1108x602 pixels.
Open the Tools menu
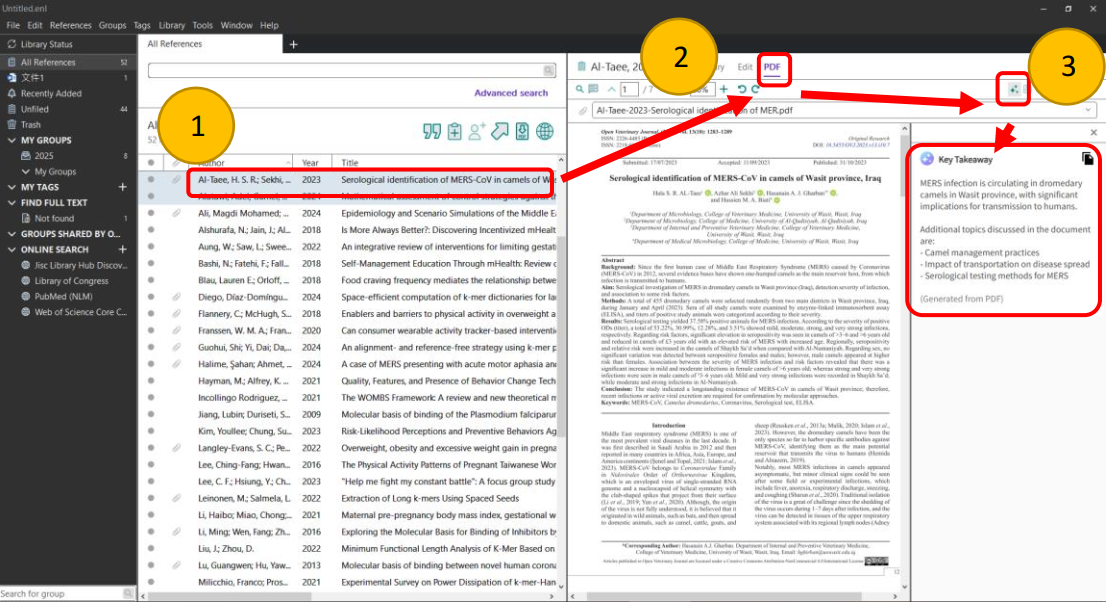[x=203, y=25]
